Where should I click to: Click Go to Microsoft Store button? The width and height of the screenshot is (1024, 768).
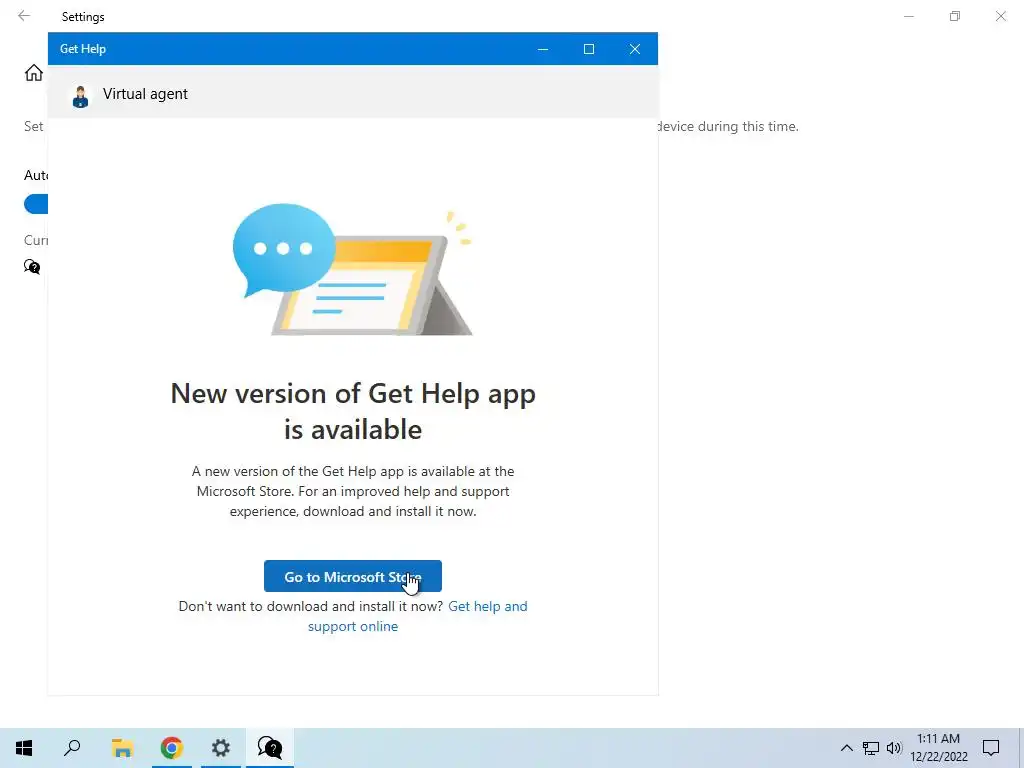[353, 576]
